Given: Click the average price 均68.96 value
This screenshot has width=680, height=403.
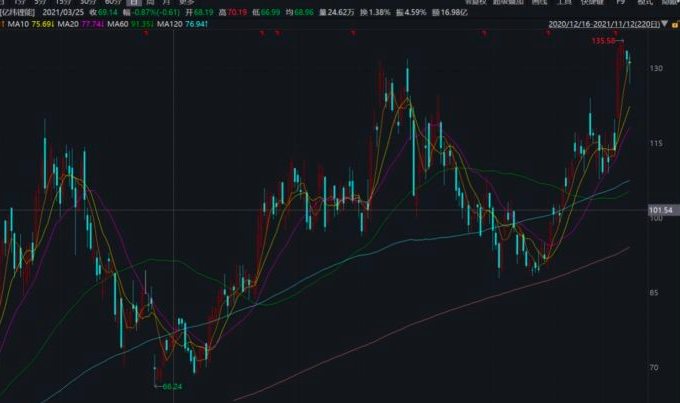Looking at the screenshot, I should click(x=300, y=12).
